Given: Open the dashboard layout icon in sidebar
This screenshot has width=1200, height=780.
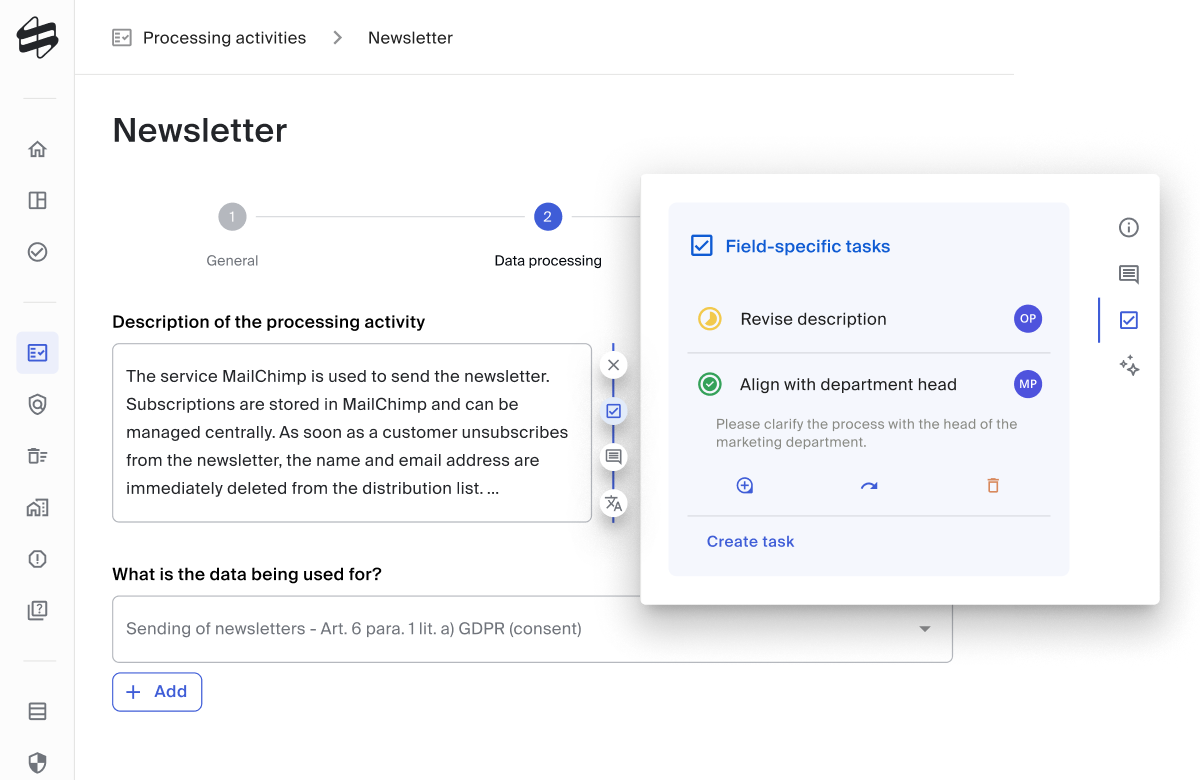Looking at the screenshot, I should [x=37, y=200].
